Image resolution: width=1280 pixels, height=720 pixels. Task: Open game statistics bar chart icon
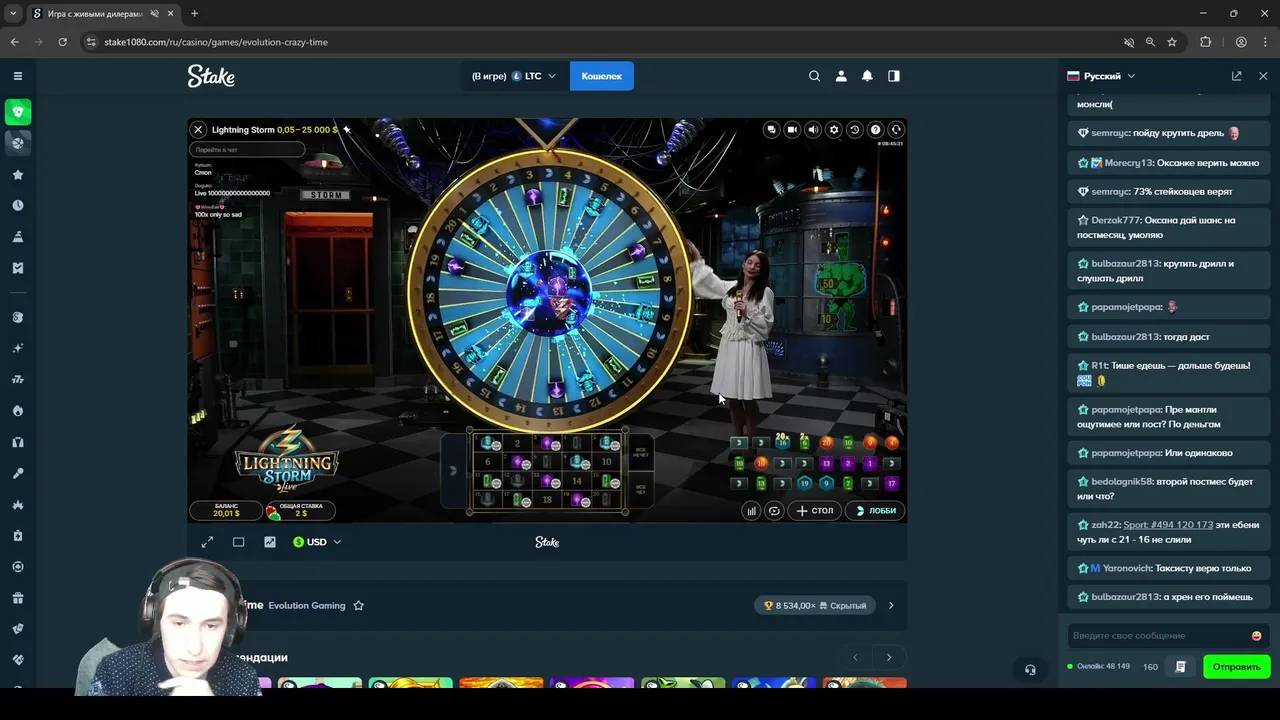click(751, 510)
